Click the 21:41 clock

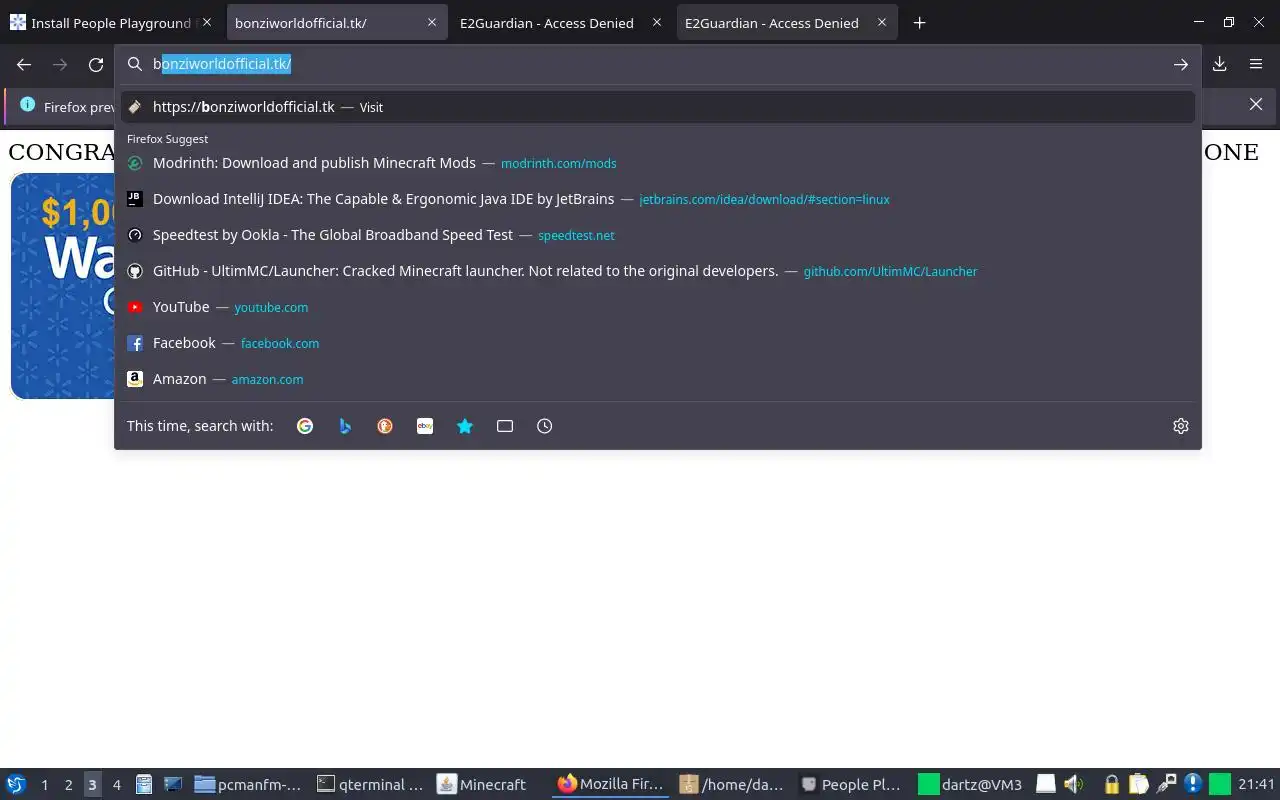(1256, 784)
